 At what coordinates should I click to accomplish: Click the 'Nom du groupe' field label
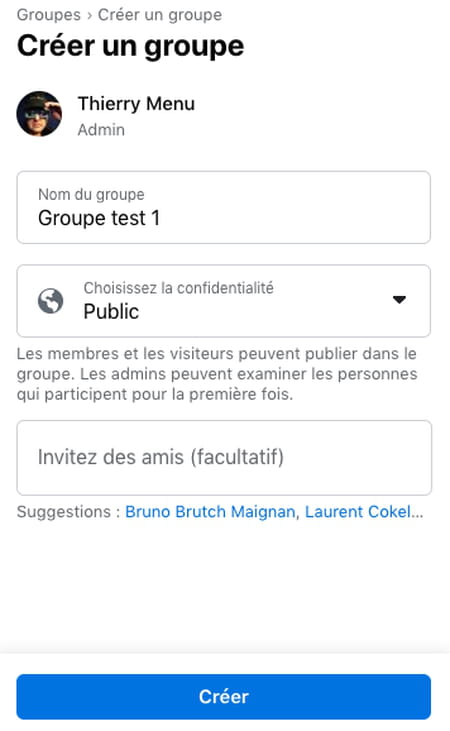[91, 194]
